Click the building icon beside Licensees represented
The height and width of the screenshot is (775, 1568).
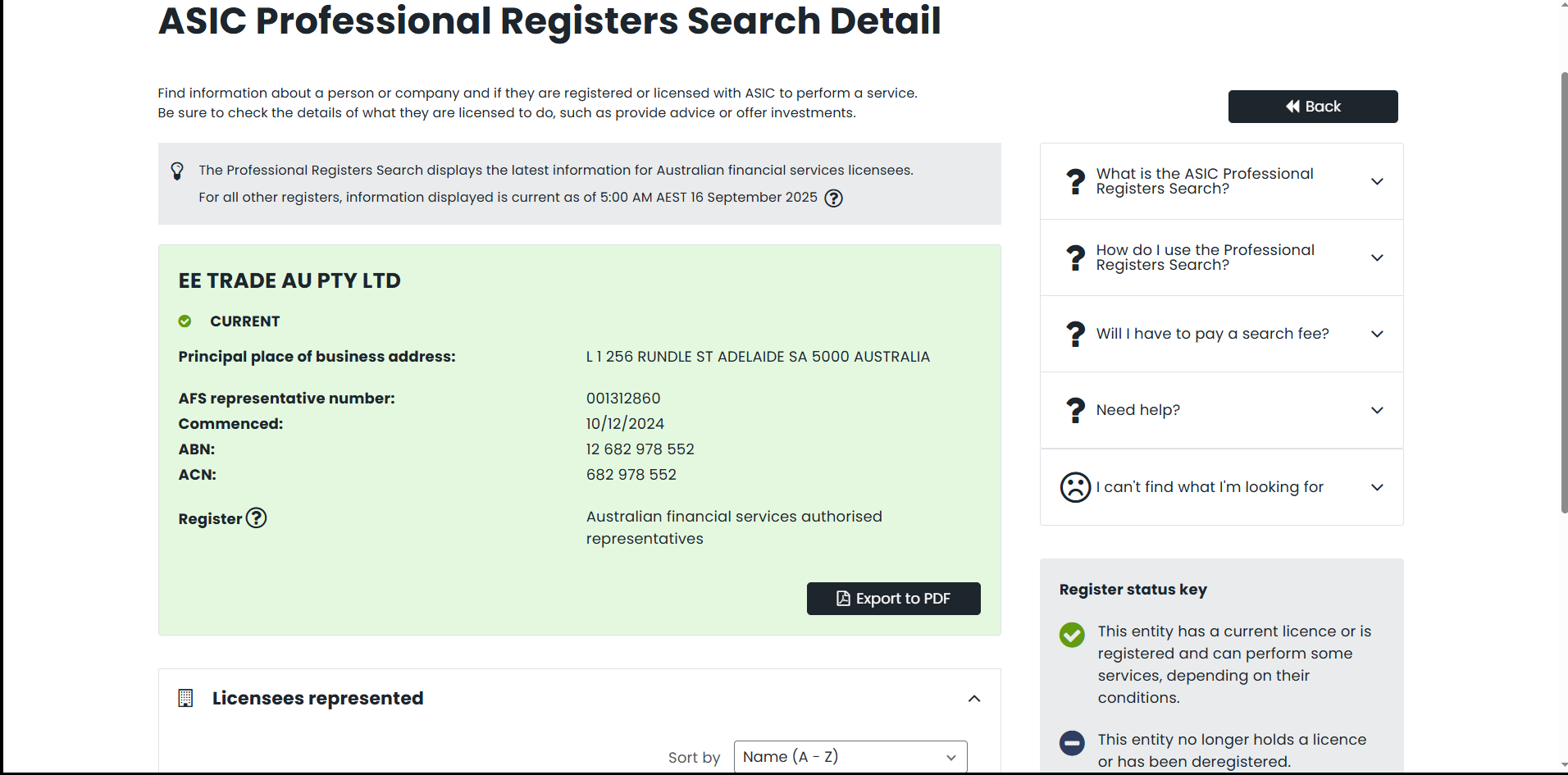click(x=185, y=698)
